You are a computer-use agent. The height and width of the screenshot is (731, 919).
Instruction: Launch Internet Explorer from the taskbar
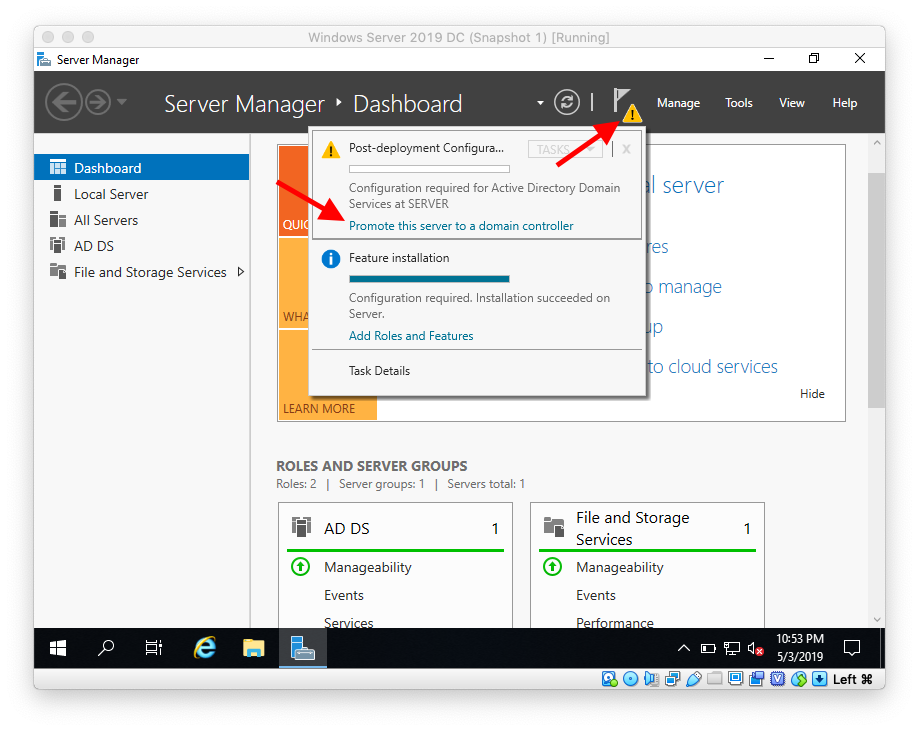(x=204, y=648)
